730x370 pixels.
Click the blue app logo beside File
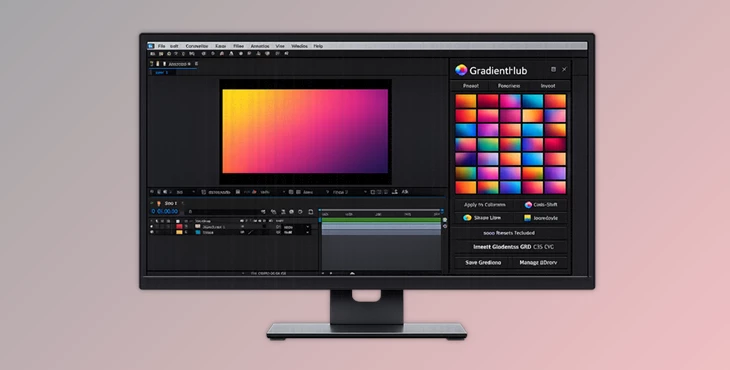[x=151, y=46]
